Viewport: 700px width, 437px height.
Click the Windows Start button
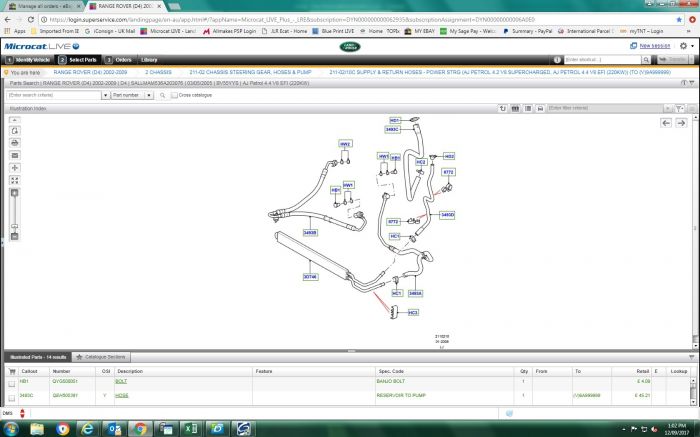click(x=11, y=429)
